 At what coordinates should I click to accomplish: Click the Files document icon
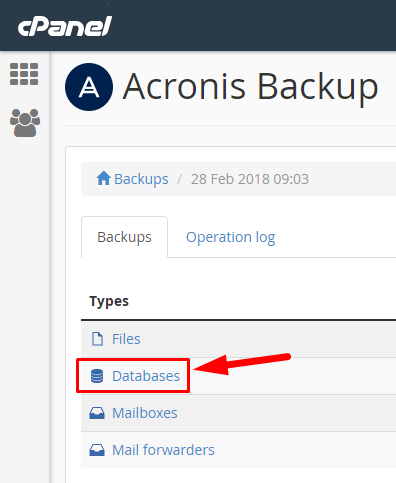click(97, 339)
